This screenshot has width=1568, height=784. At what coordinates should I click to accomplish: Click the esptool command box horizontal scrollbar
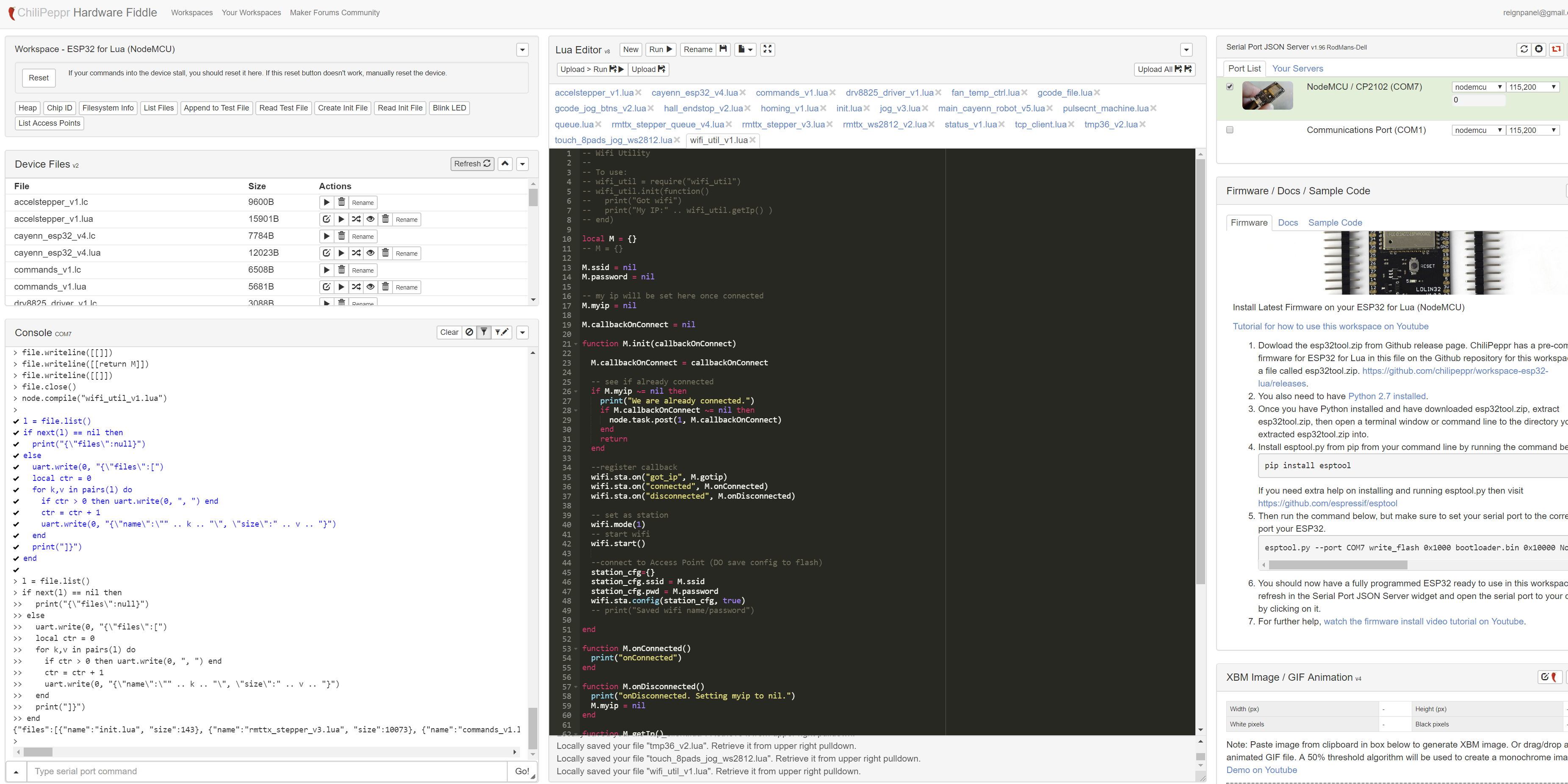click(x=1338, y=566)
